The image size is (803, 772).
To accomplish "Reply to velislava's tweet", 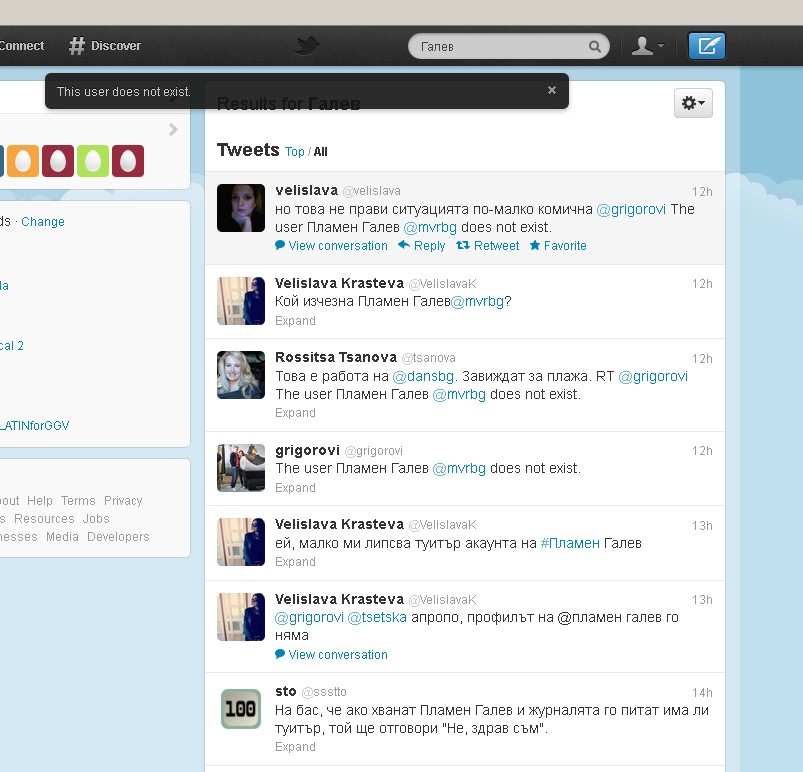I will (x=421, y=245).
